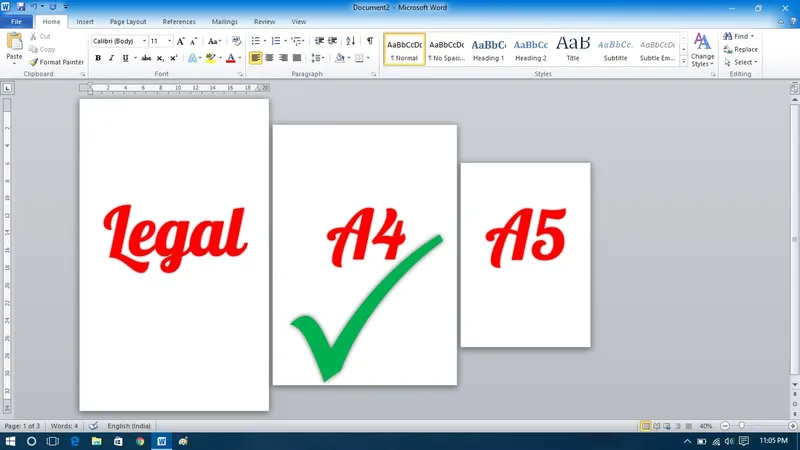The image size is (800, 450).
Task: Switch to the Review tab
Action: pos(264,21)
